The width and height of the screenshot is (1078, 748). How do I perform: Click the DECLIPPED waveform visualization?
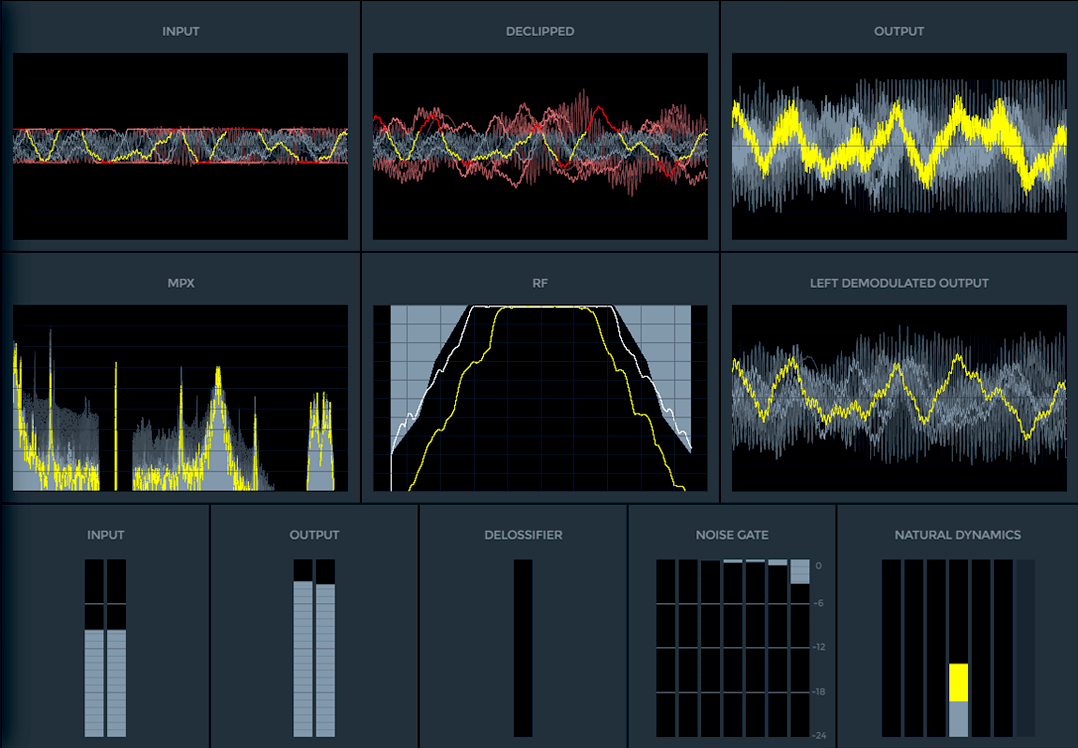(540, 146)
